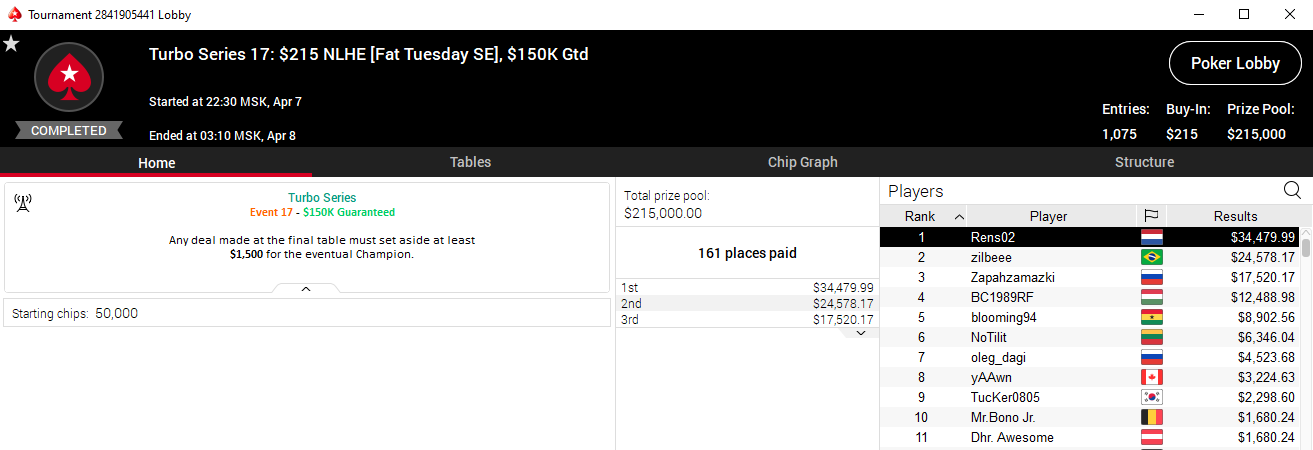1313x450 pixels.
Task: Collapse the Turbo Series info panel
Action: [x=306, y=288]
